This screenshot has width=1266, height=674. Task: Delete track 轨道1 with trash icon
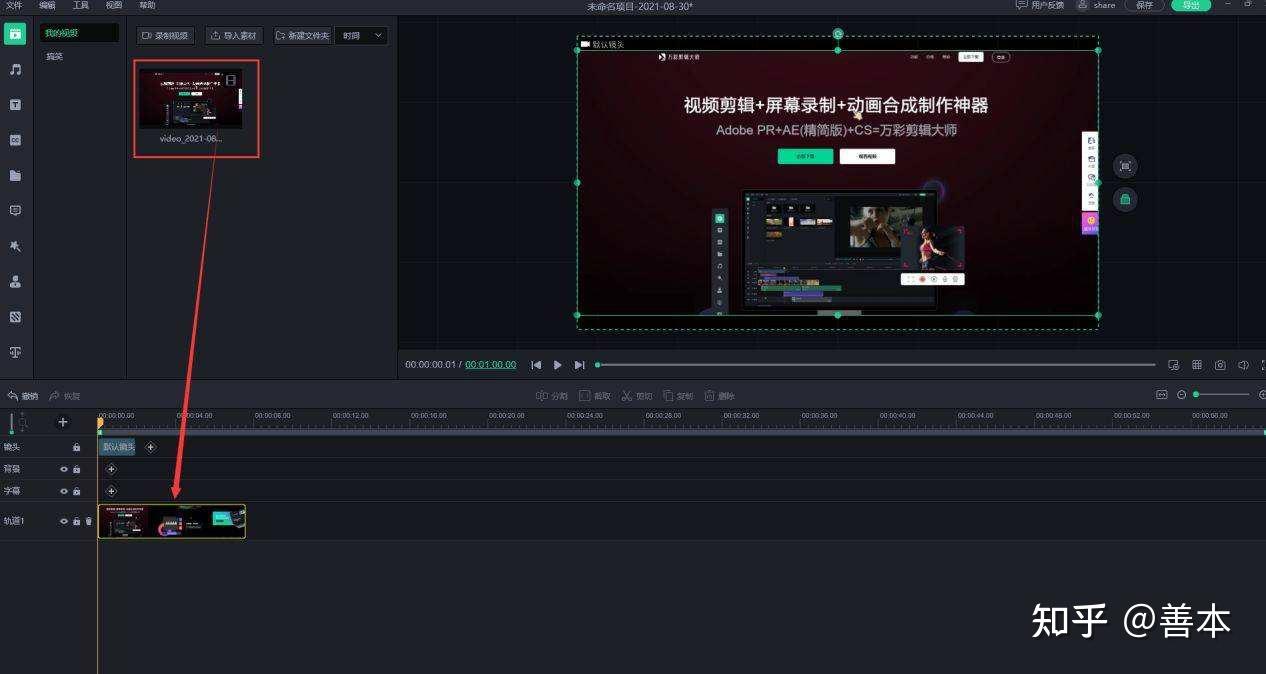(88, 521)
